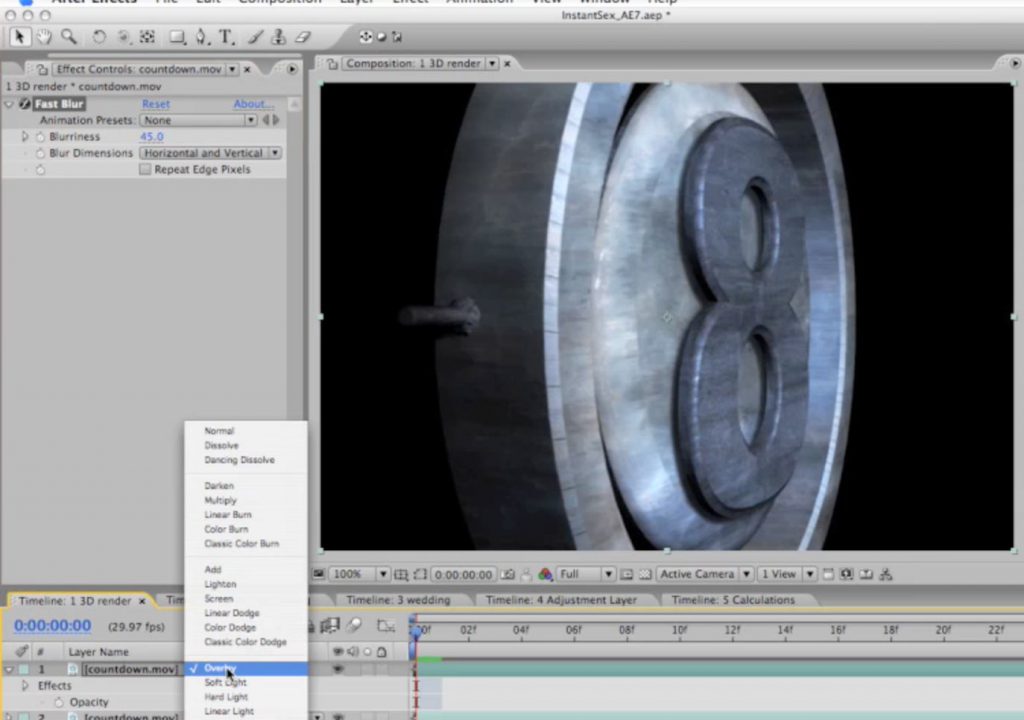Select the Brush tool
The height and width of the screenshot is (720, 1024).
[x=255, y=37]
